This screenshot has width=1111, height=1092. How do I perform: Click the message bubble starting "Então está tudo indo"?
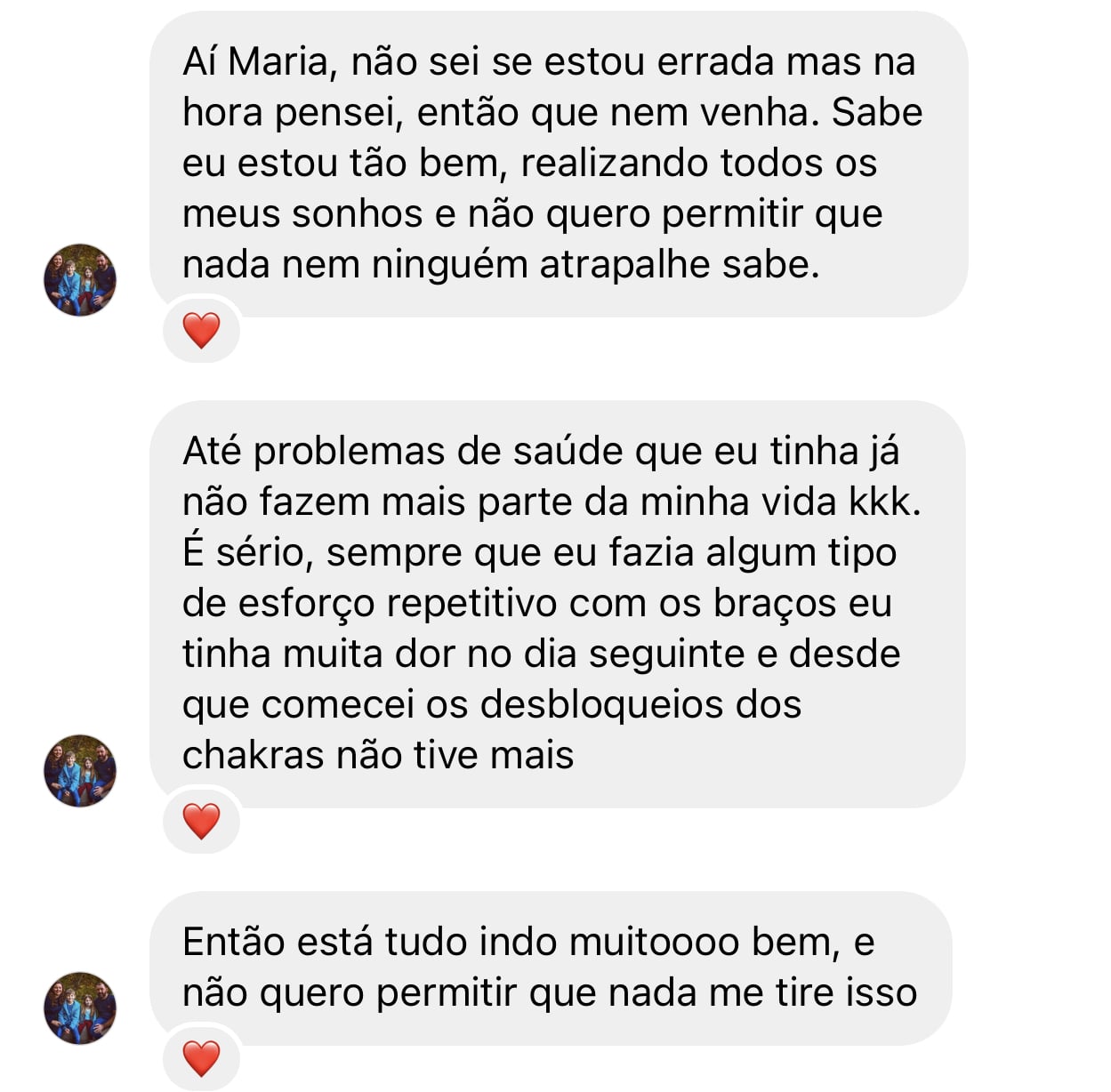pyautogui.click(x=550, y=968)
